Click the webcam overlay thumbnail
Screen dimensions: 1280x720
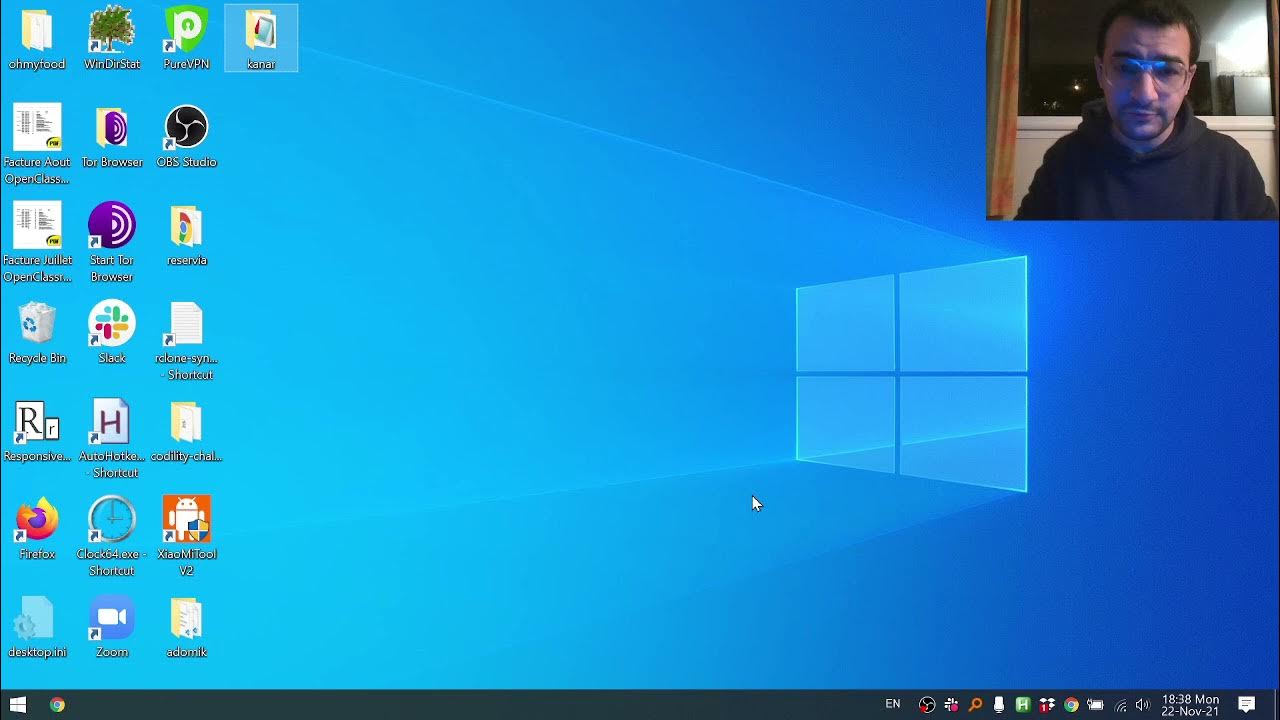tap(1132, 110)
